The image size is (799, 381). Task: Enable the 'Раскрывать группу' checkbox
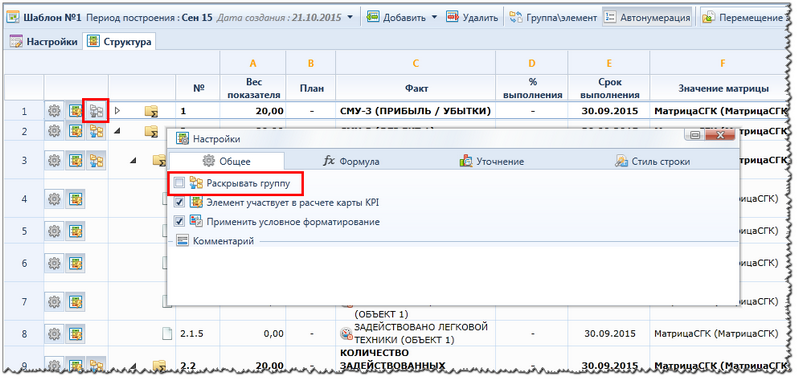pyautogui.click(x=178, y=183)
